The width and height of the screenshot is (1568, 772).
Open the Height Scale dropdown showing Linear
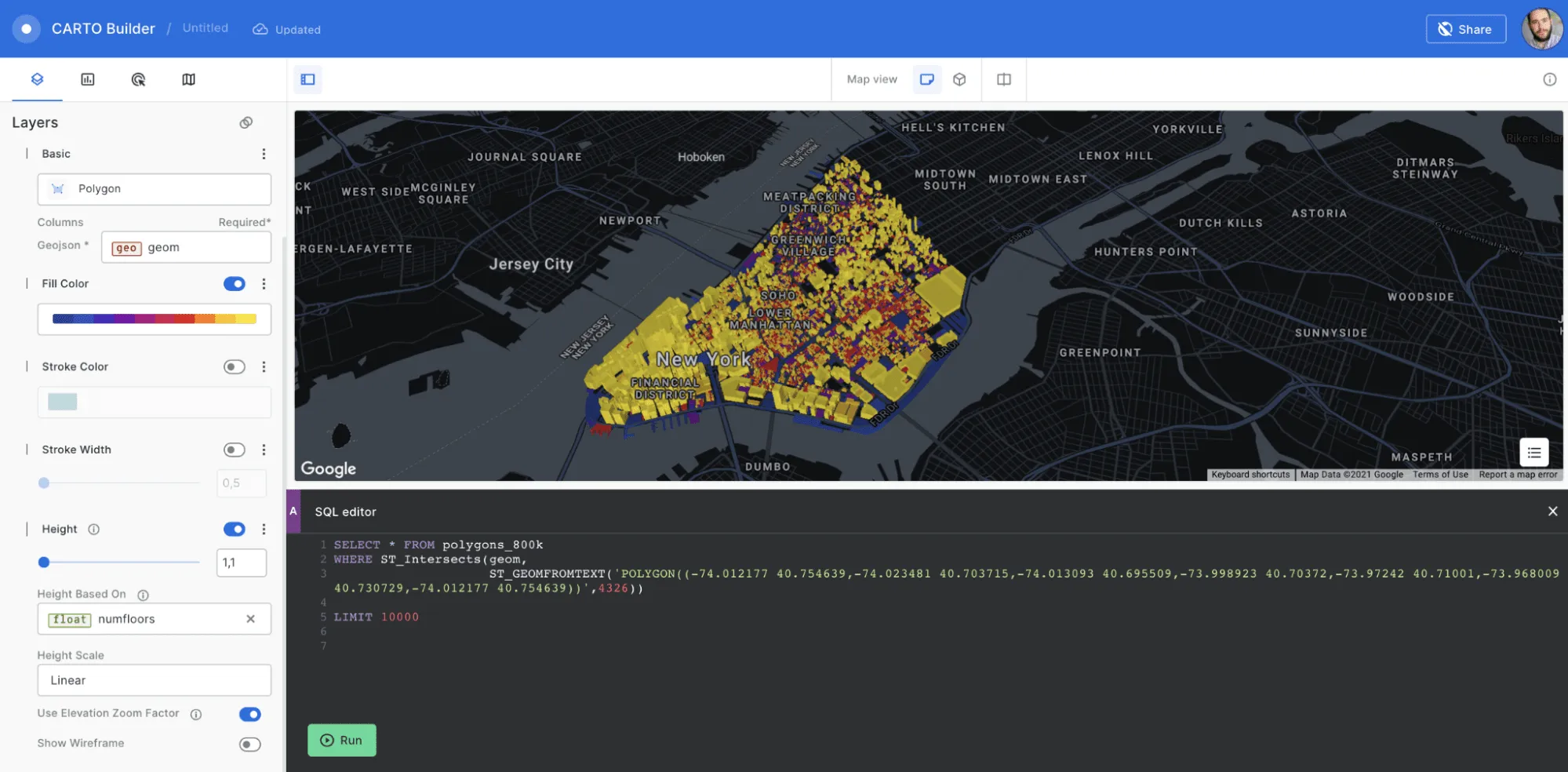click(154, 679)
